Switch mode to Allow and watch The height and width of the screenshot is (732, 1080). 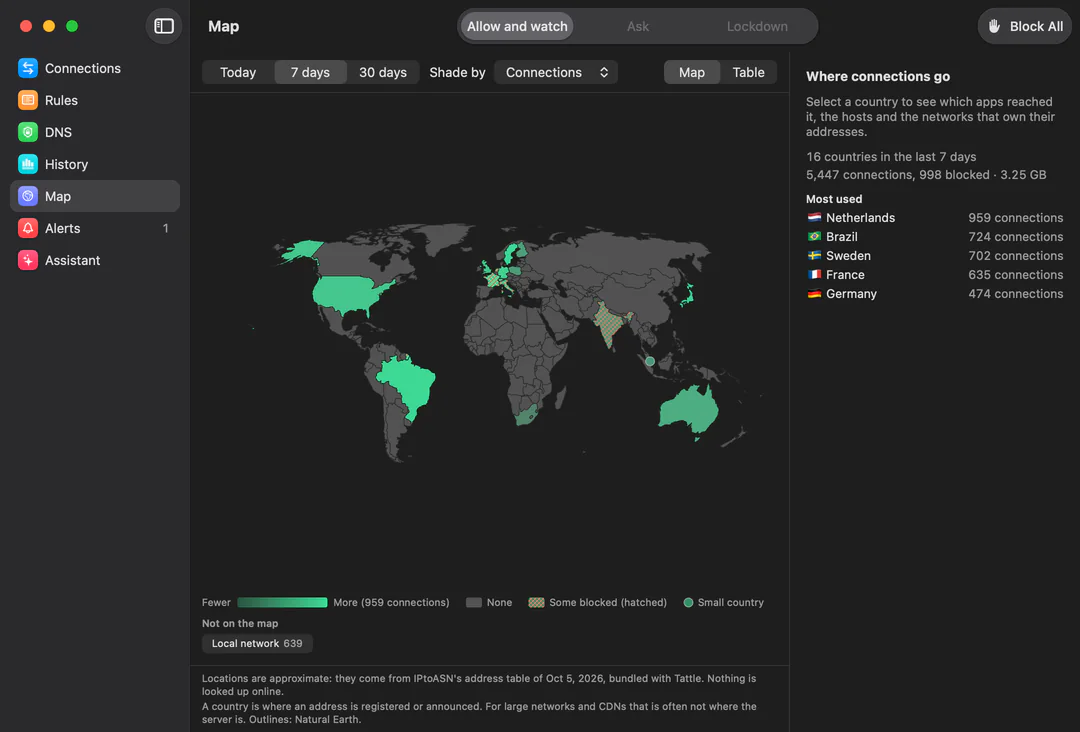point(517,26)
